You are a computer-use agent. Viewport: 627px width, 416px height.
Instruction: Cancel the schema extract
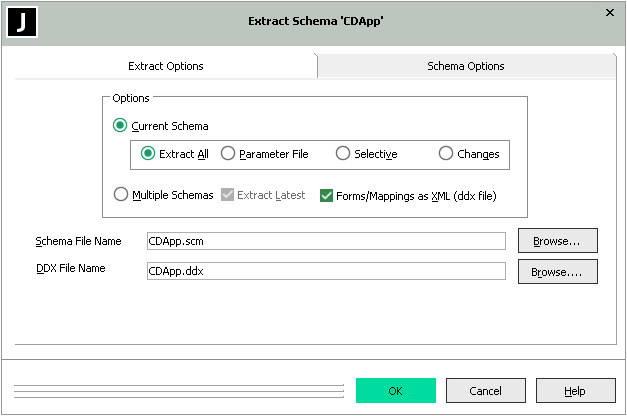coord(485,391)
